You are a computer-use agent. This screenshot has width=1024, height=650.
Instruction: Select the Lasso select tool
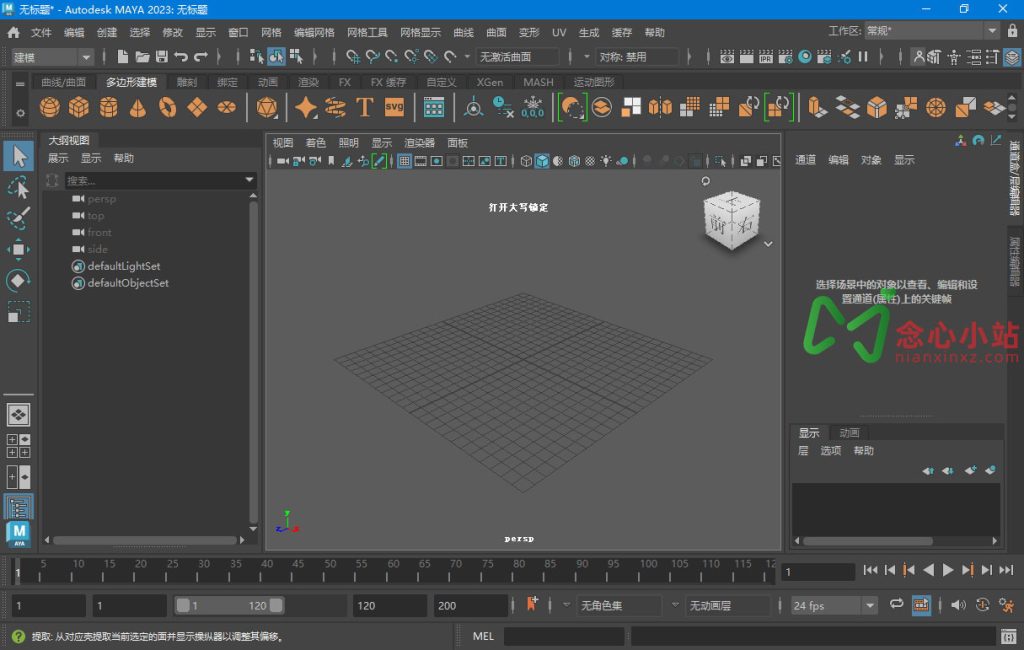pyautogui.click(x=19, y=187)
